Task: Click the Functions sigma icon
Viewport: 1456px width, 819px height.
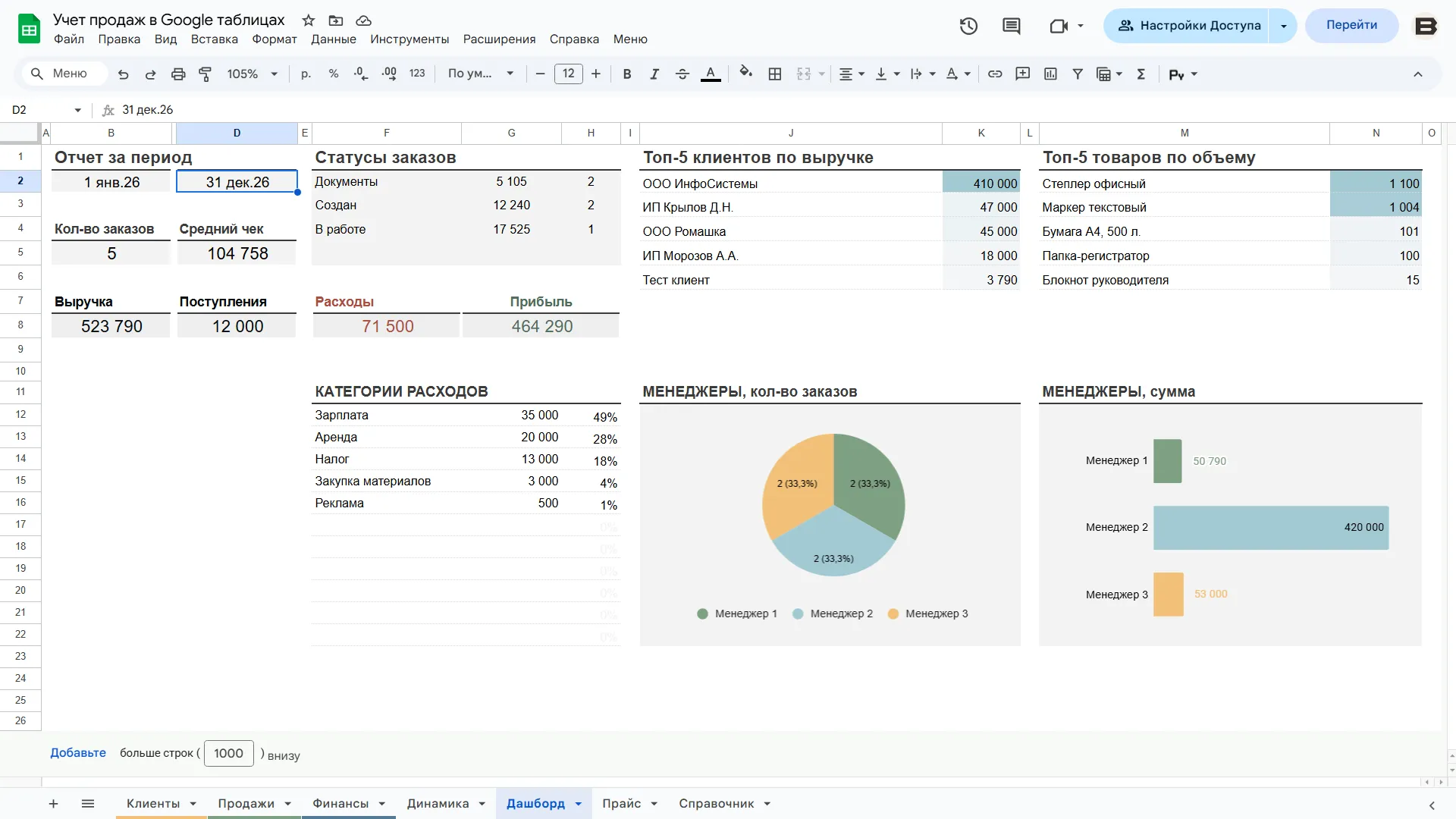Action: (1141, 74)
